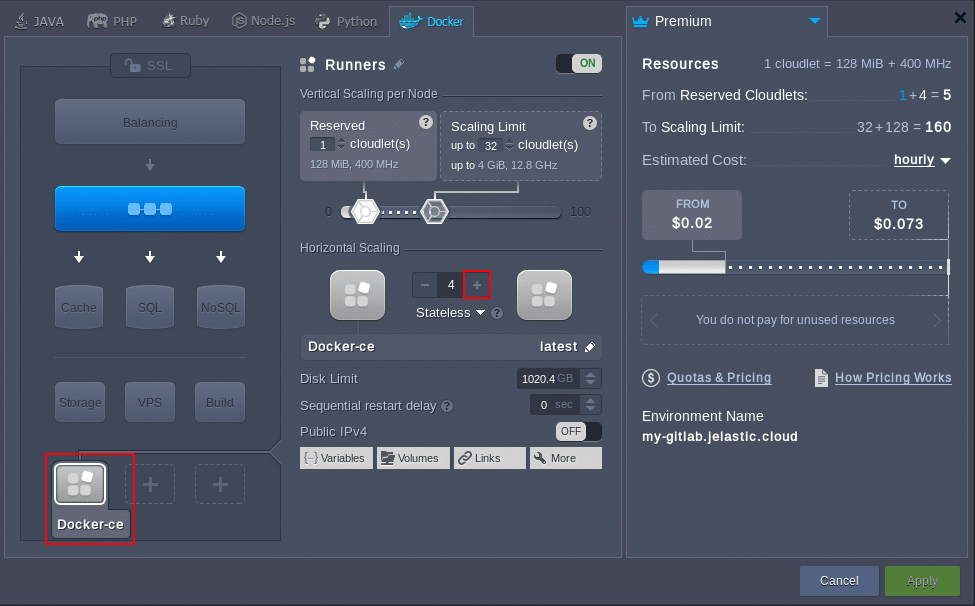The image size is (975, 606).
Task: Decrease node count with minus button
Action: click(425, 285)
